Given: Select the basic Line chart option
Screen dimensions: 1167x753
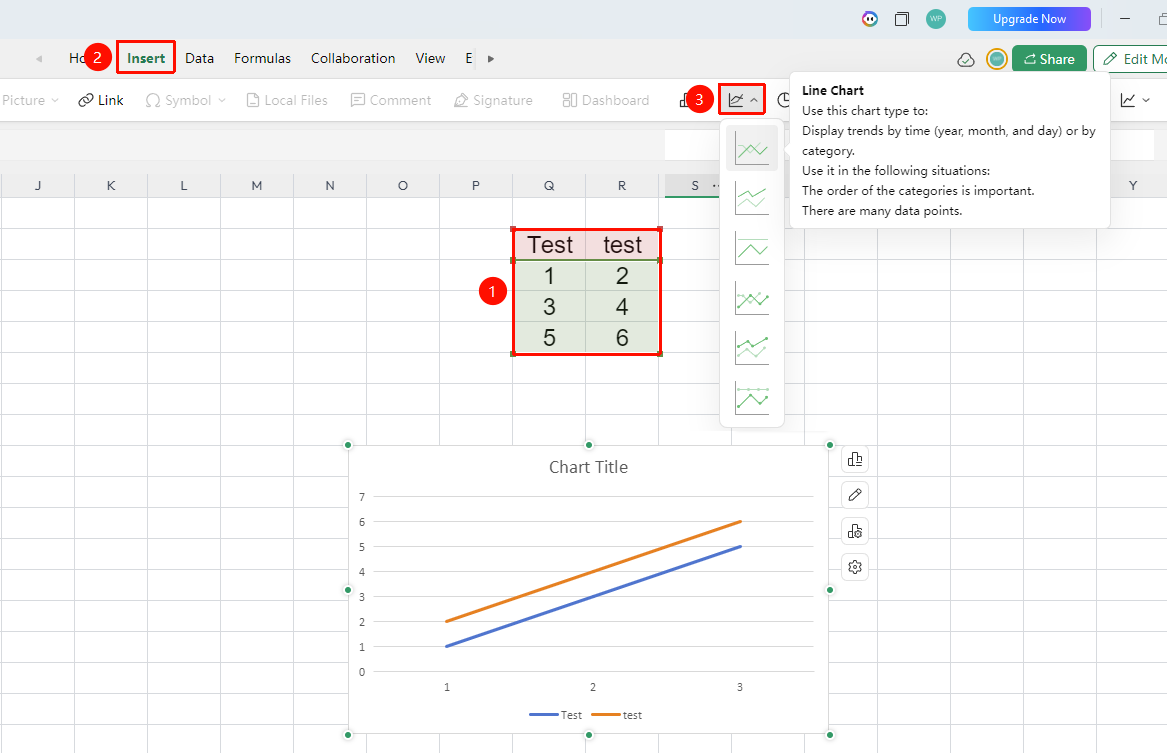Looking at the screenshot, I should coord(752,148).
